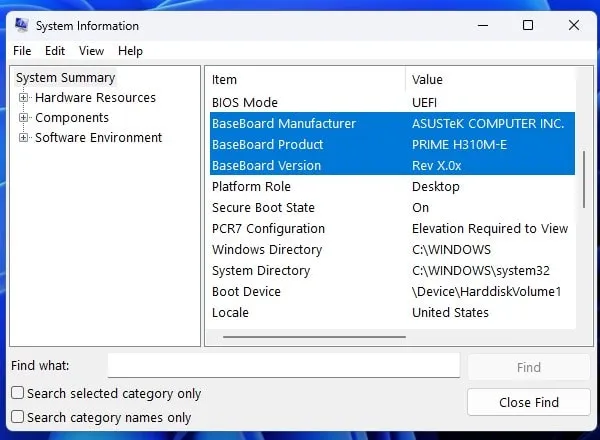Expand the Software Environment node
Screen dimensions: 600x440
click(23, 137)
